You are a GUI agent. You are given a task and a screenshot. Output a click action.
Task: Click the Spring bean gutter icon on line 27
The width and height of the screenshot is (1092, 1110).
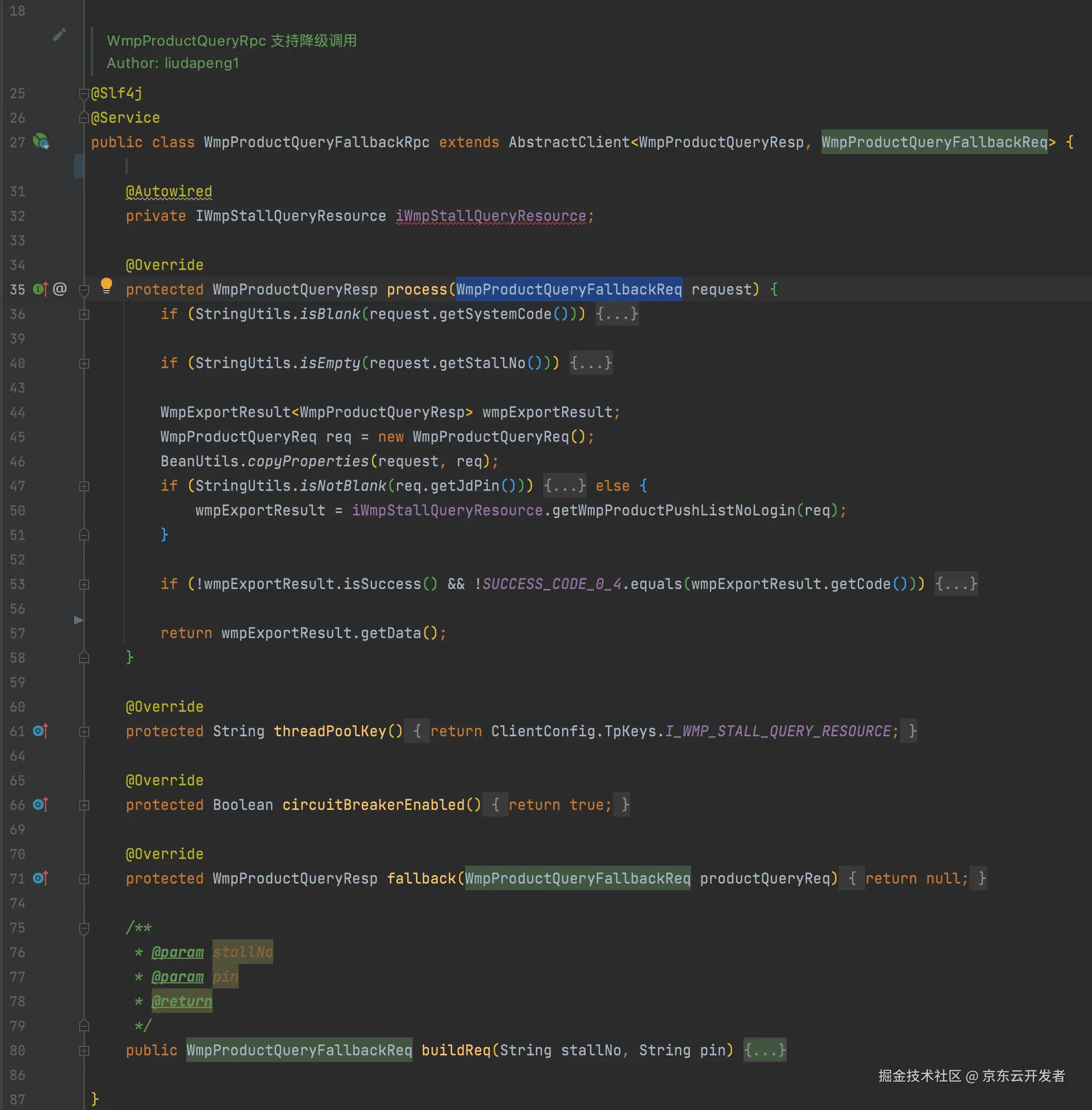[41, 141]
